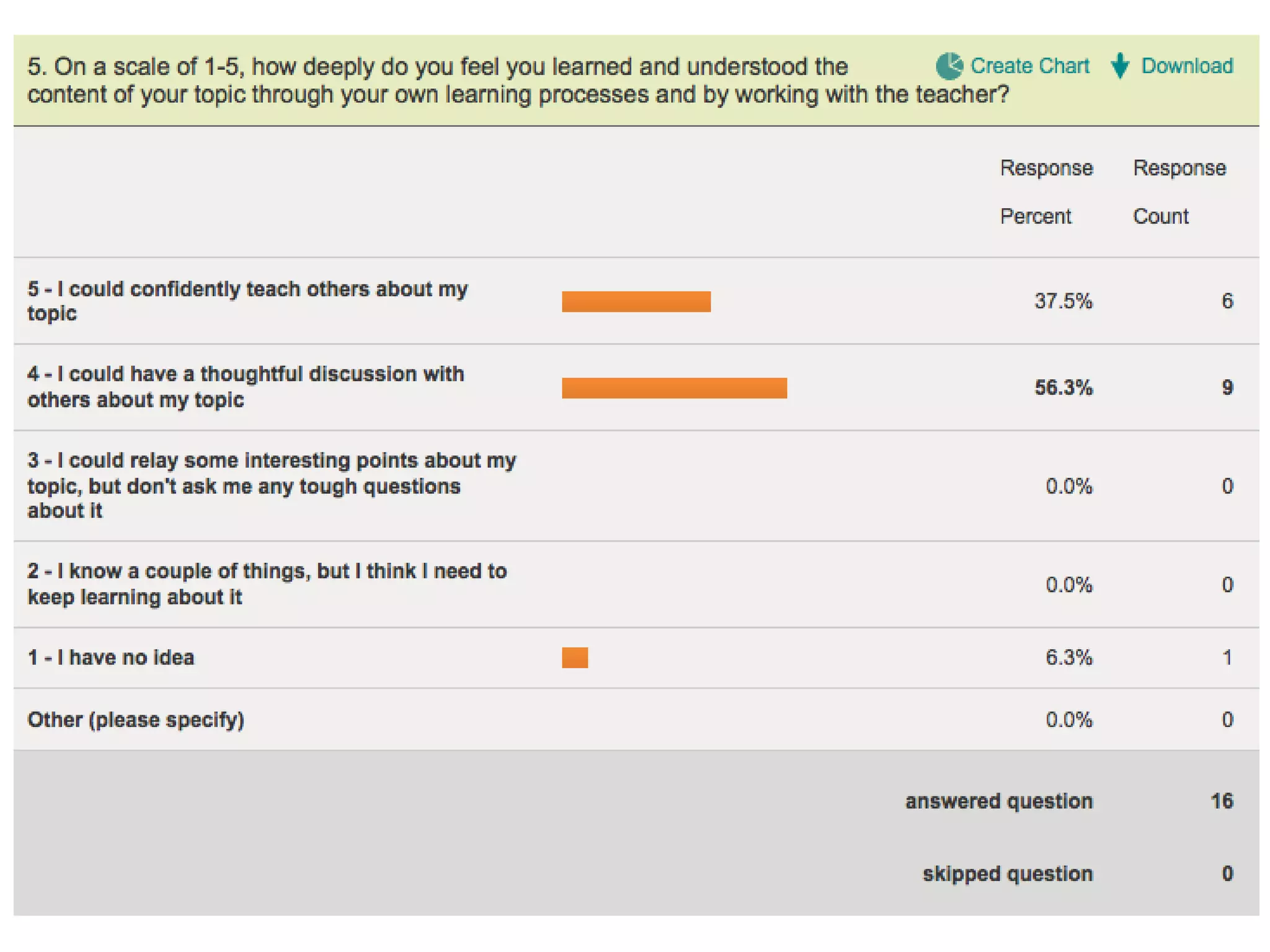Viewport: 1270px width, 952px height.
Task: Select the '2 - I know a couple' row label
Action: [x=267, y=584]
